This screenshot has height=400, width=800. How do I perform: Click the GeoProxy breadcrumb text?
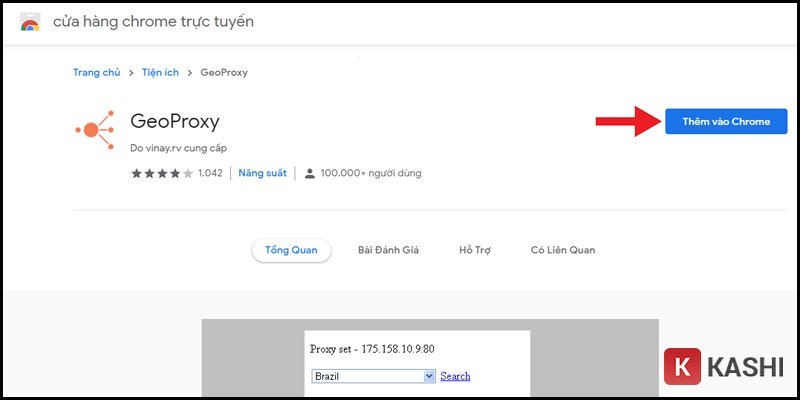224,72
